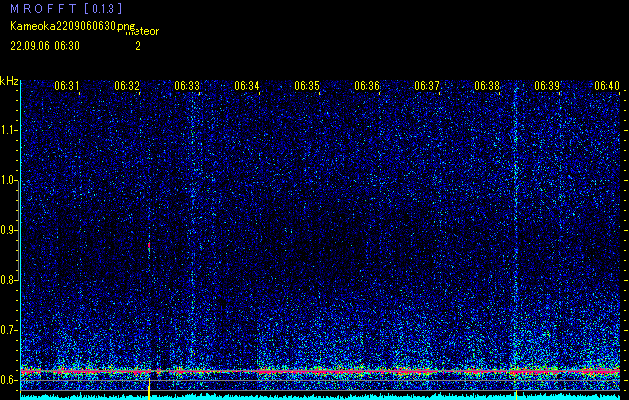Screen dimensions: 629x400
Task: Click the 0.8 kHz frequency label
Action: coord(9,280)
